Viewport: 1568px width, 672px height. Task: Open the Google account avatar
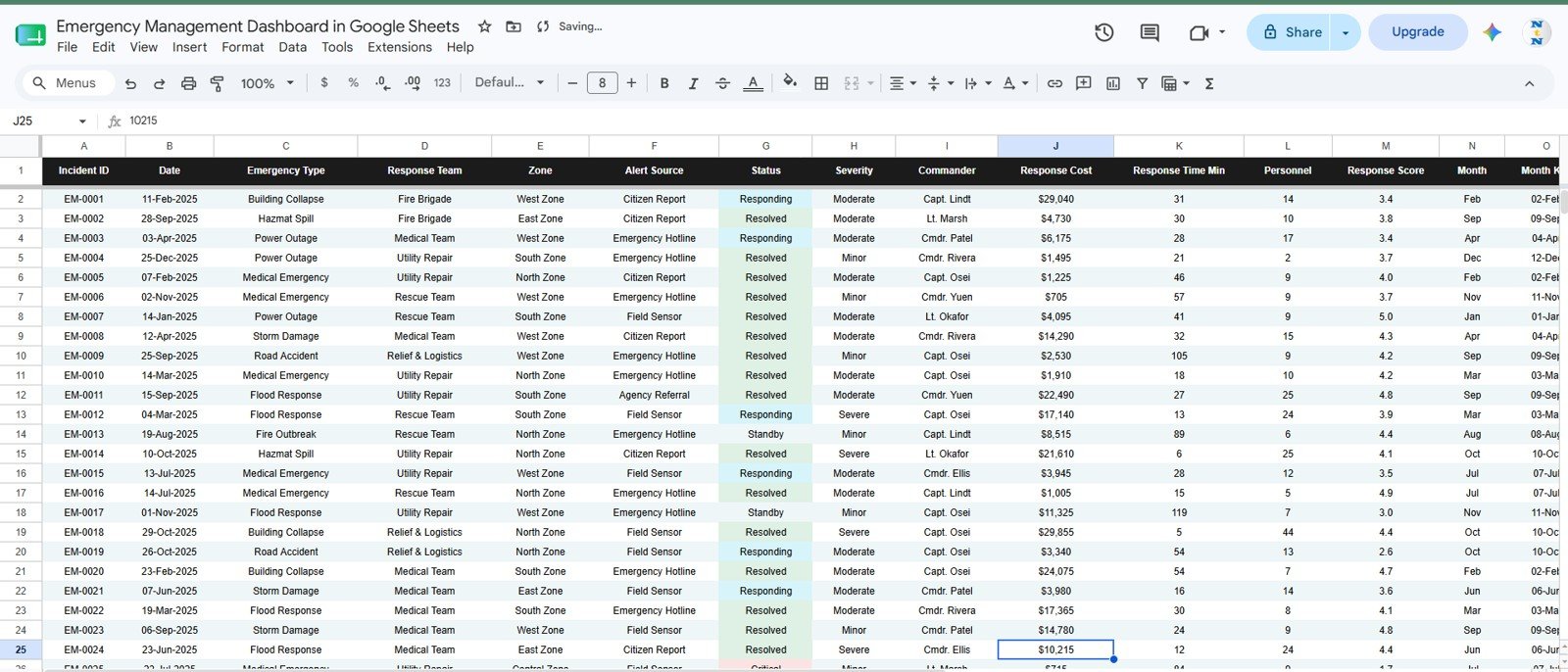click(1537, 32)
